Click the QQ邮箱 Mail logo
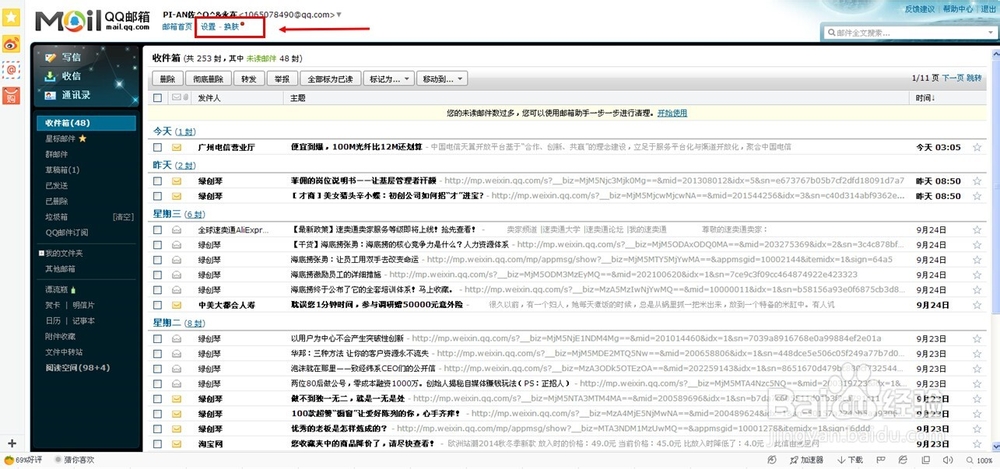Screen dimensions: 1000x469 [x=92, y=20]
